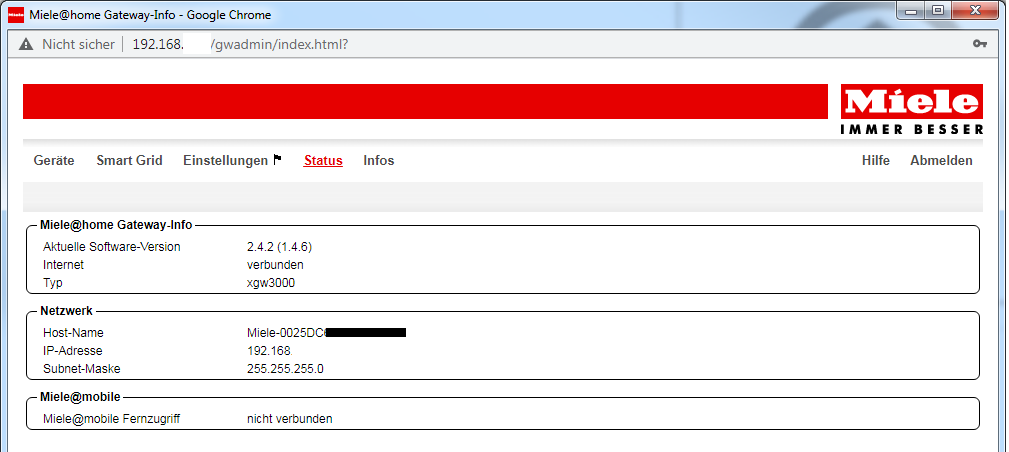The image size is (1009, 452).
Task: Open the Einstellungen menu item
Action: tap(225, 161)
